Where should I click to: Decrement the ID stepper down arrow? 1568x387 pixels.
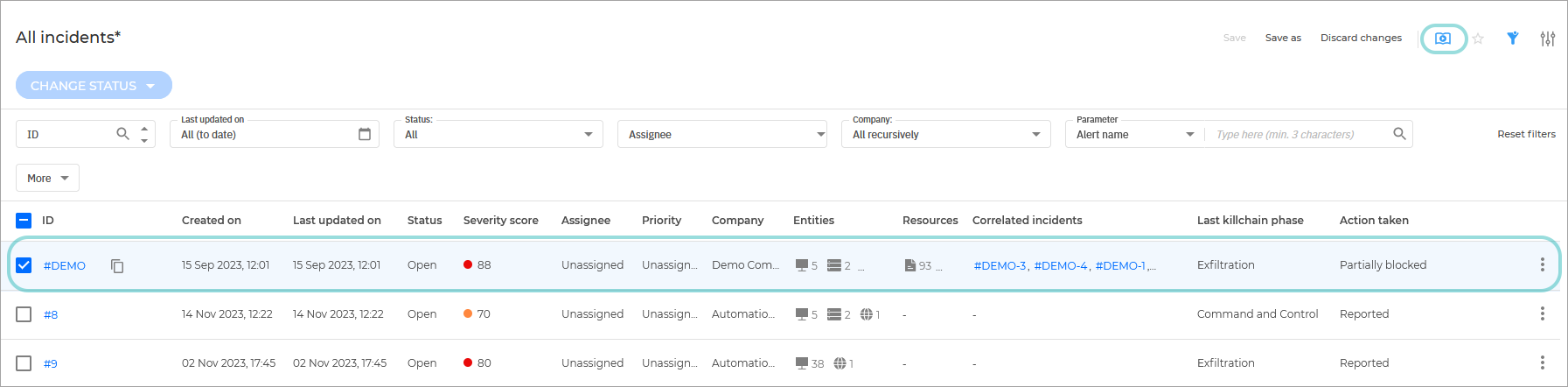[144, 140]
